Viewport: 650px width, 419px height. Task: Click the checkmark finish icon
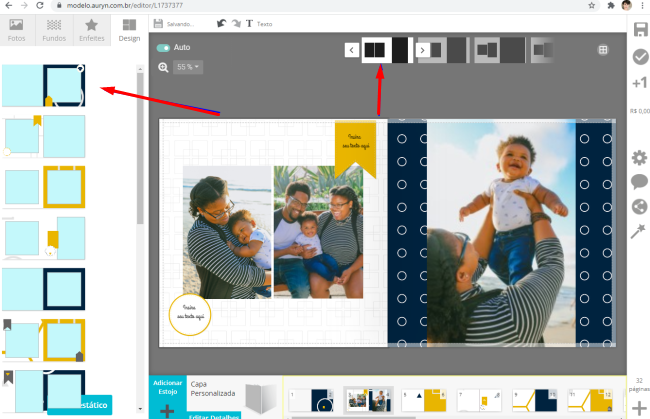click(640, 57)
